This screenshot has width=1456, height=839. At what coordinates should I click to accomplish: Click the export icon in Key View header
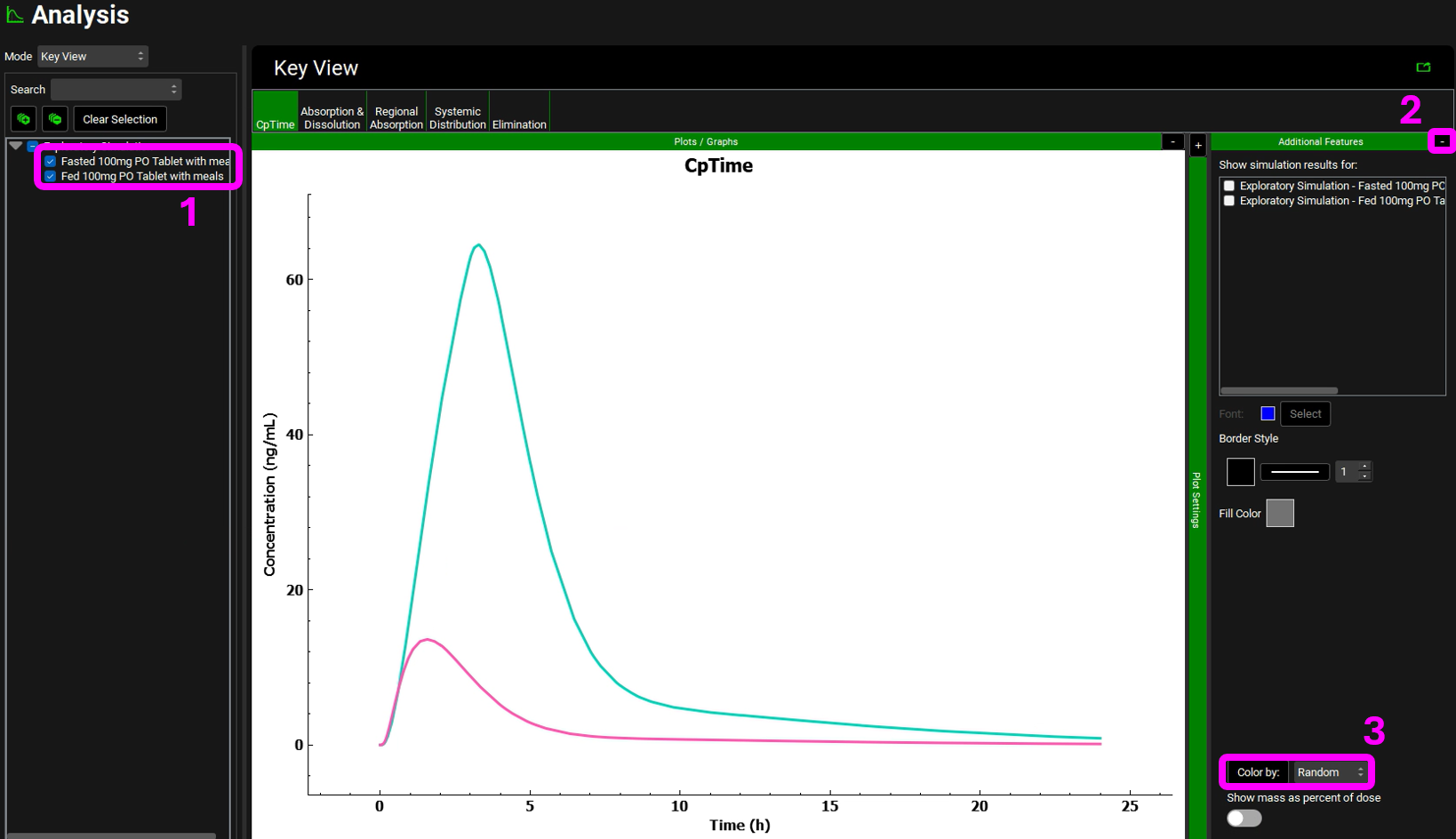[1423, 68]
